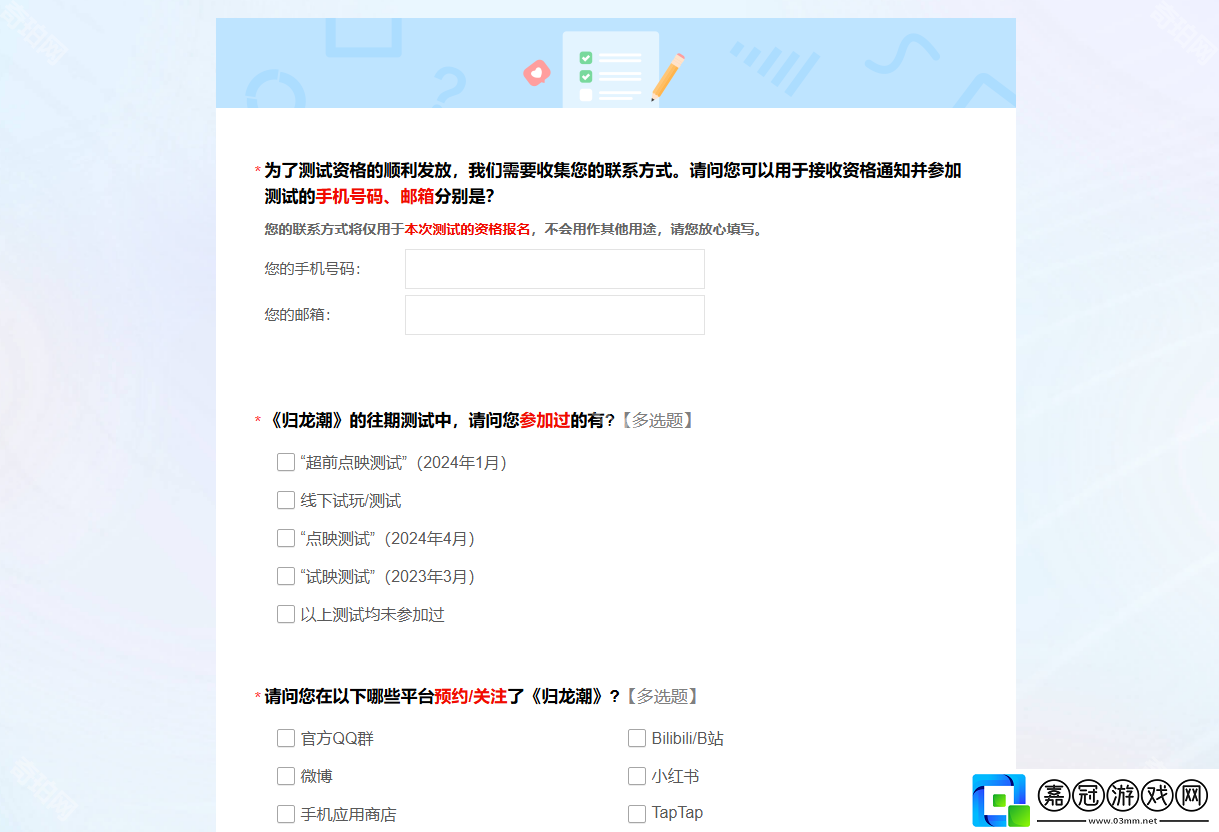The width and height of the screenshot is (1219, 832).
Task: Select "试映测试" (2023年3月) checkbox
Action: (286, 576)
